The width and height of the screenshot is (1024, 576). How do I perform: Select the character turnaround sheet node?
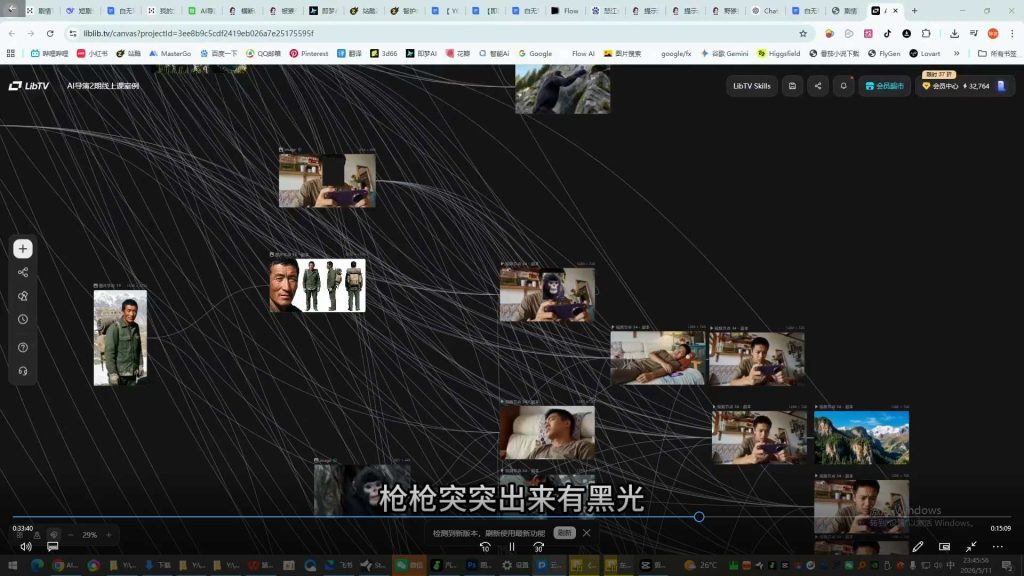[317, 285]
